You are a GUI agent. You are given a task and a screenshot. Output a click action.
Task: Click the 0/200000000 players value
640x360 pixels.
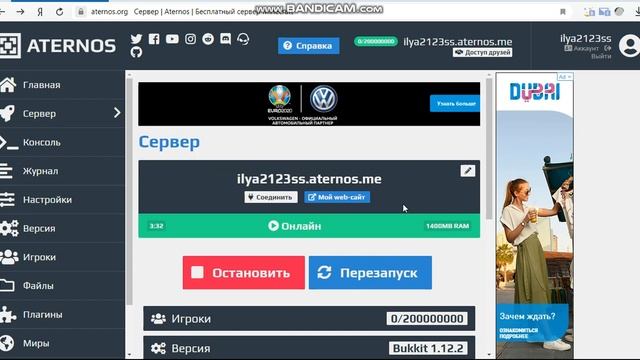coord(427,318)
